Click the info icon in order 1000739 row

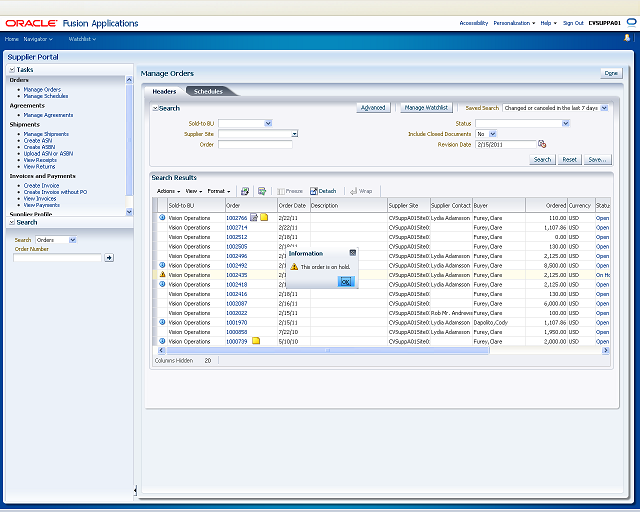point(162,341)
